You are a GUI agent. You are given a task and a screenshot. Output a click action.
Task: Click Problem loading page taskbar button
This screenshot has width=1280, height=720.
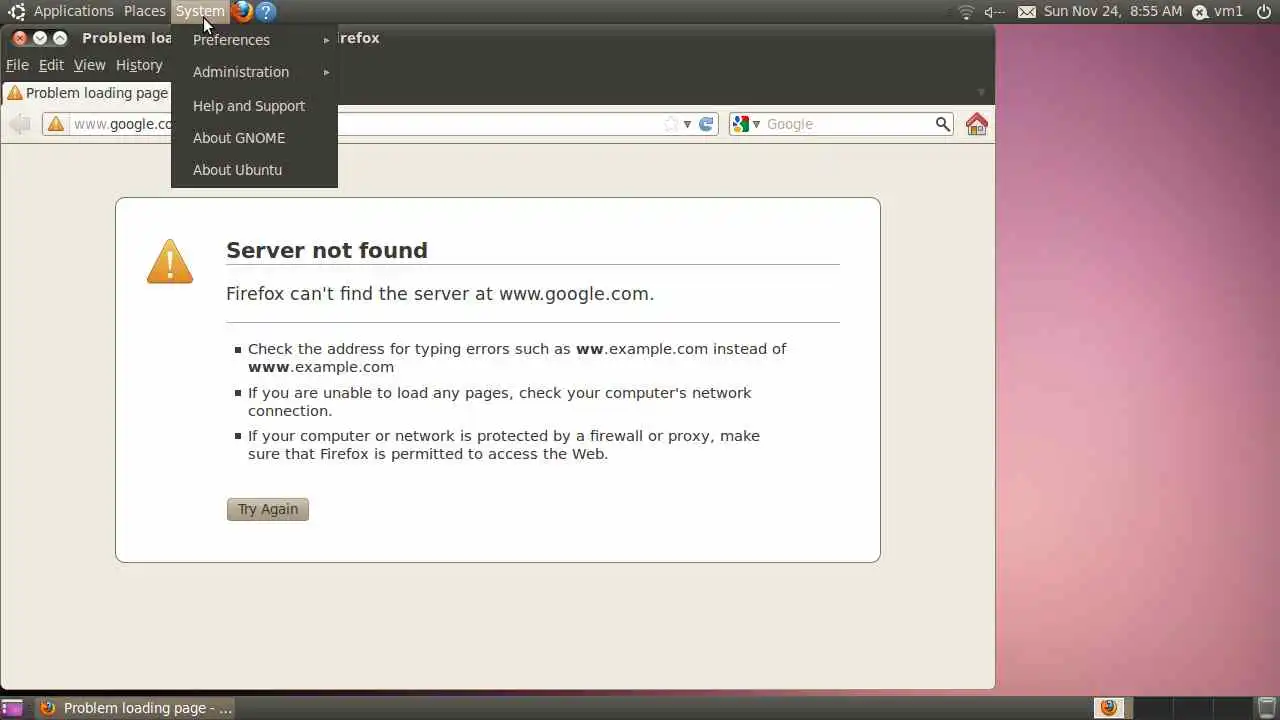click(x=136, y=708)
